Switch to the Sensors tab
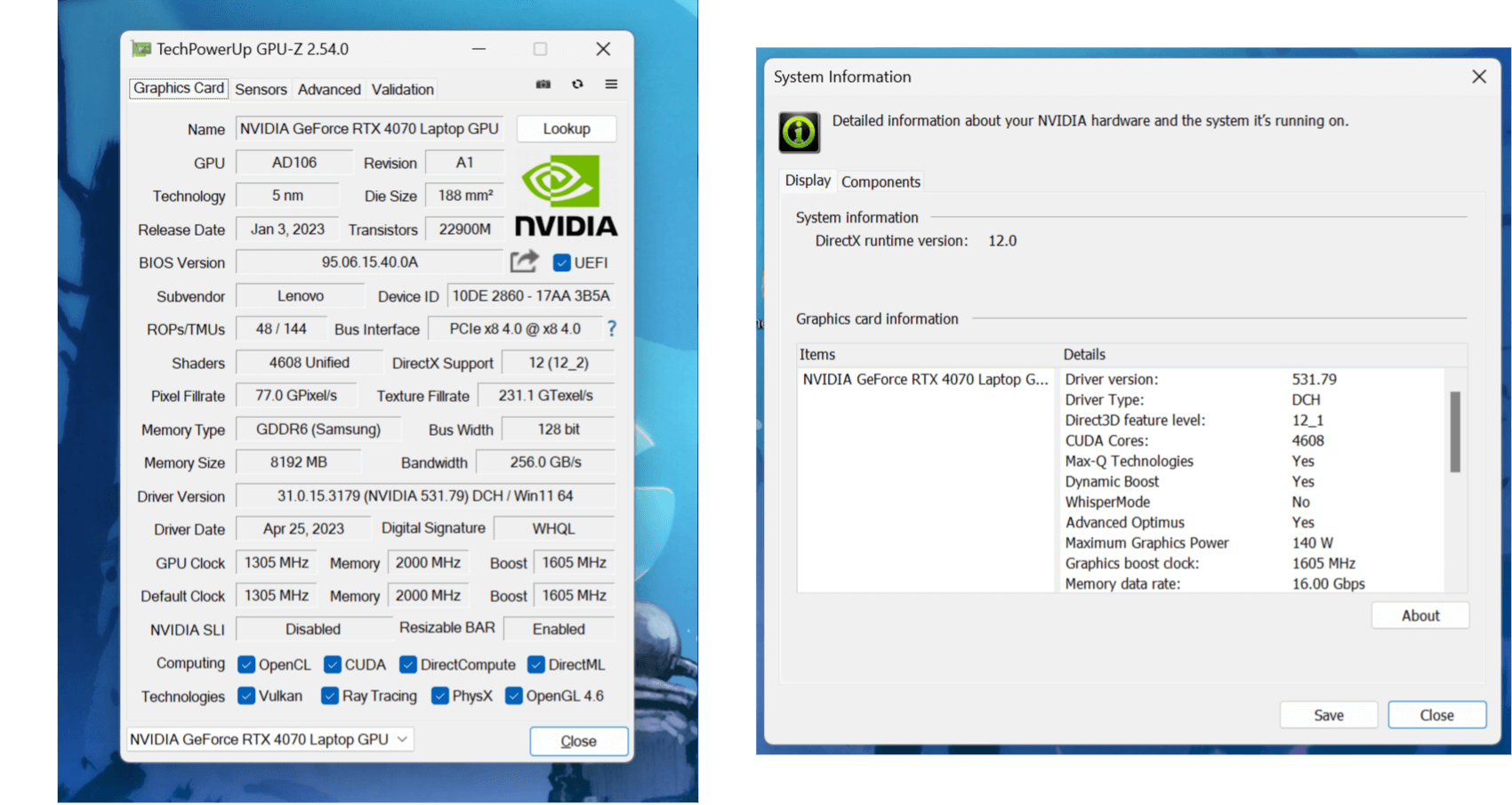The width and height of the screenshot is (1512, 805). [261, 89]
